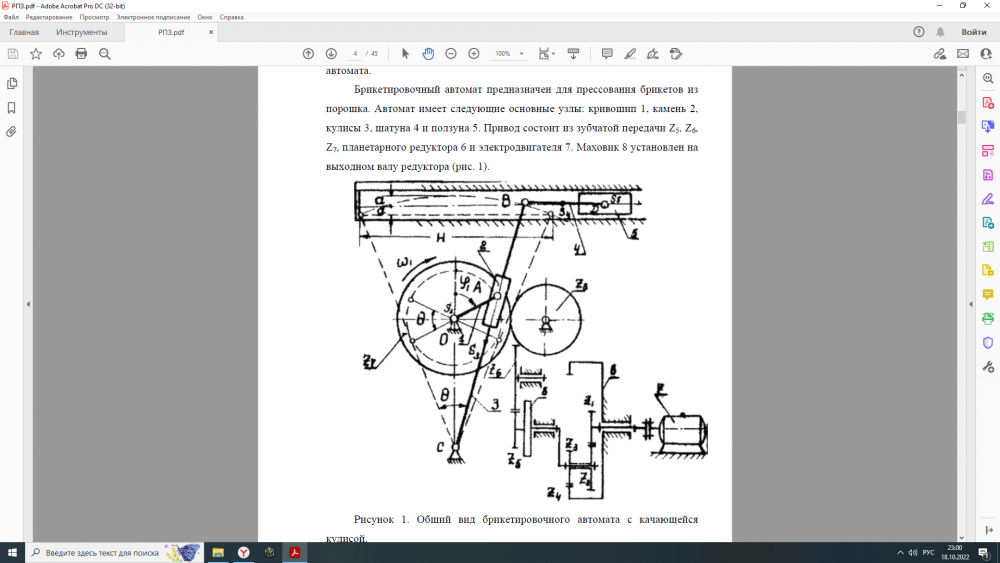Image resolution: width=1000 pixels, height=563 pixels.
Task: Click the Print file icon
Action: 81,53
